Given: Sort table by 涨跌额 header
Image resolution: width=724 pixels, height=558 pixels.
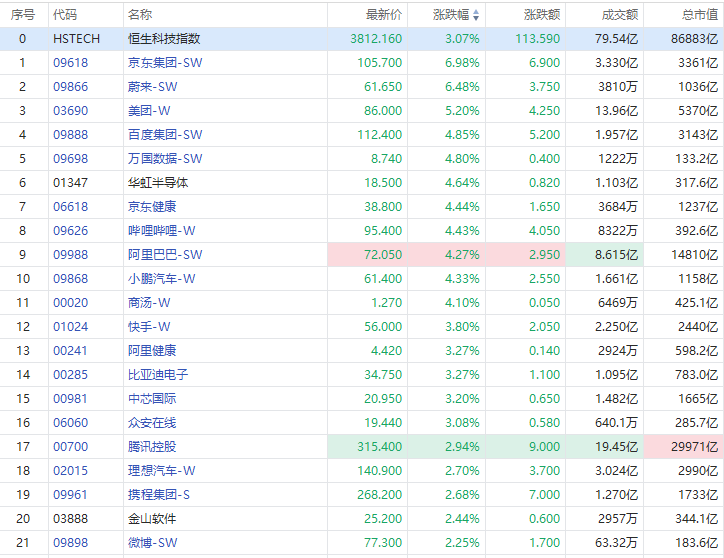Looking at the screenshot, I should 542,15.
